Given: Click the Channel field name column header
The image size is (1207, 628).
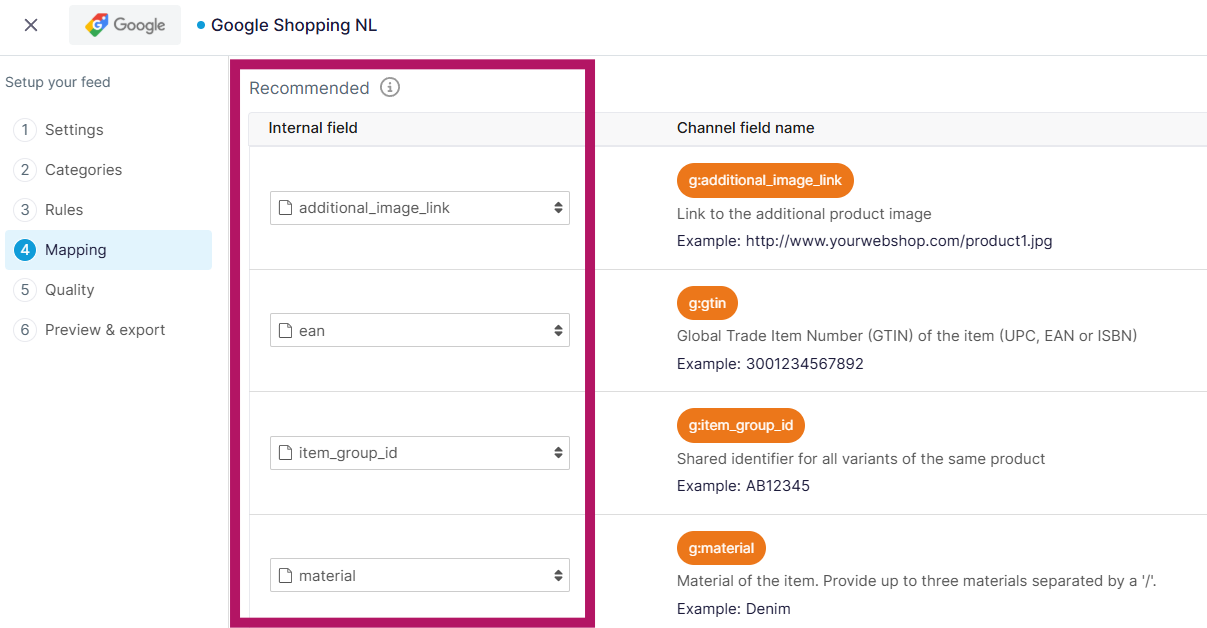Looking at the screenshot, I should (x=746, y=128).
